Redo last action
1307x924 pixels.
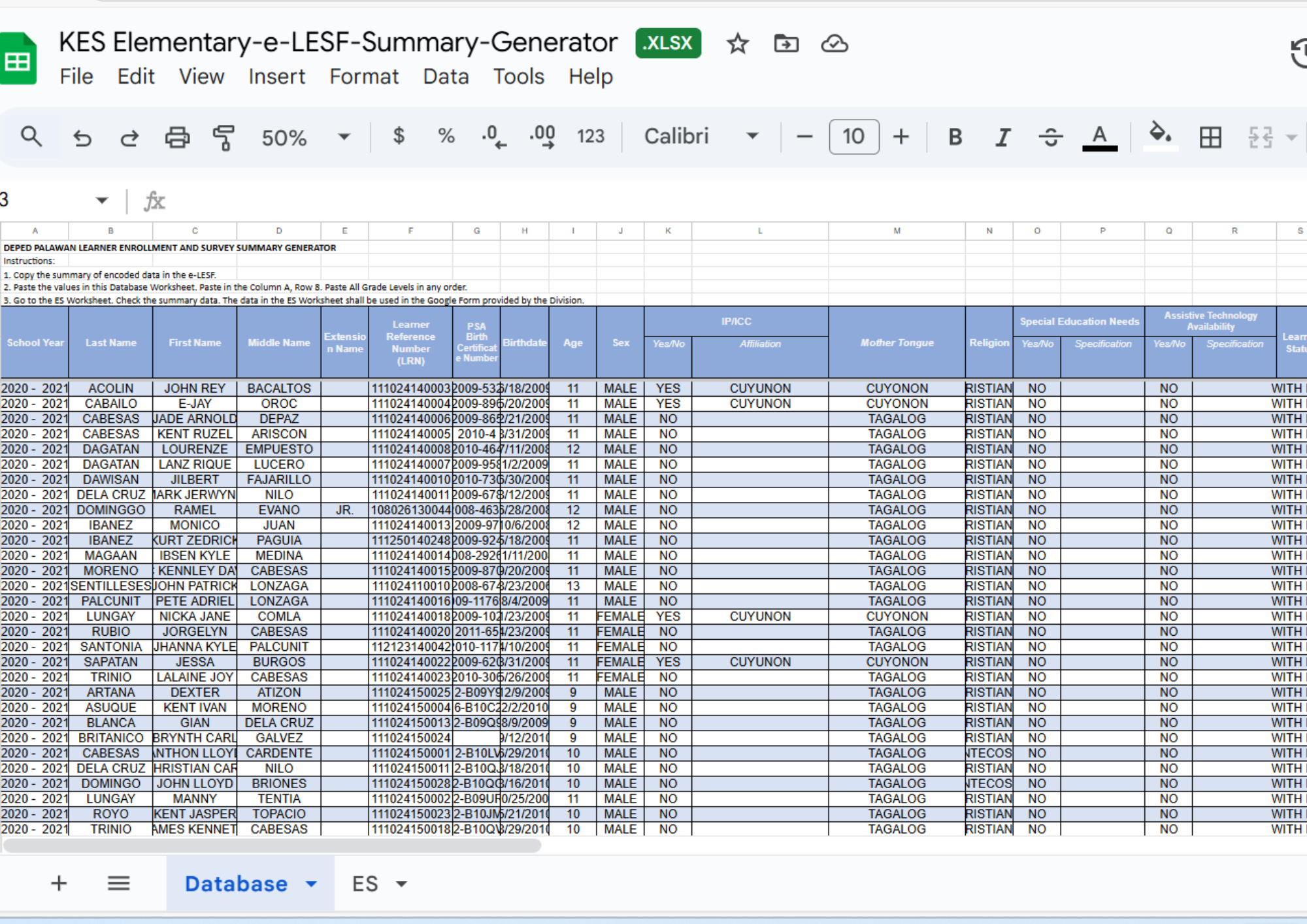click(129, 137)
